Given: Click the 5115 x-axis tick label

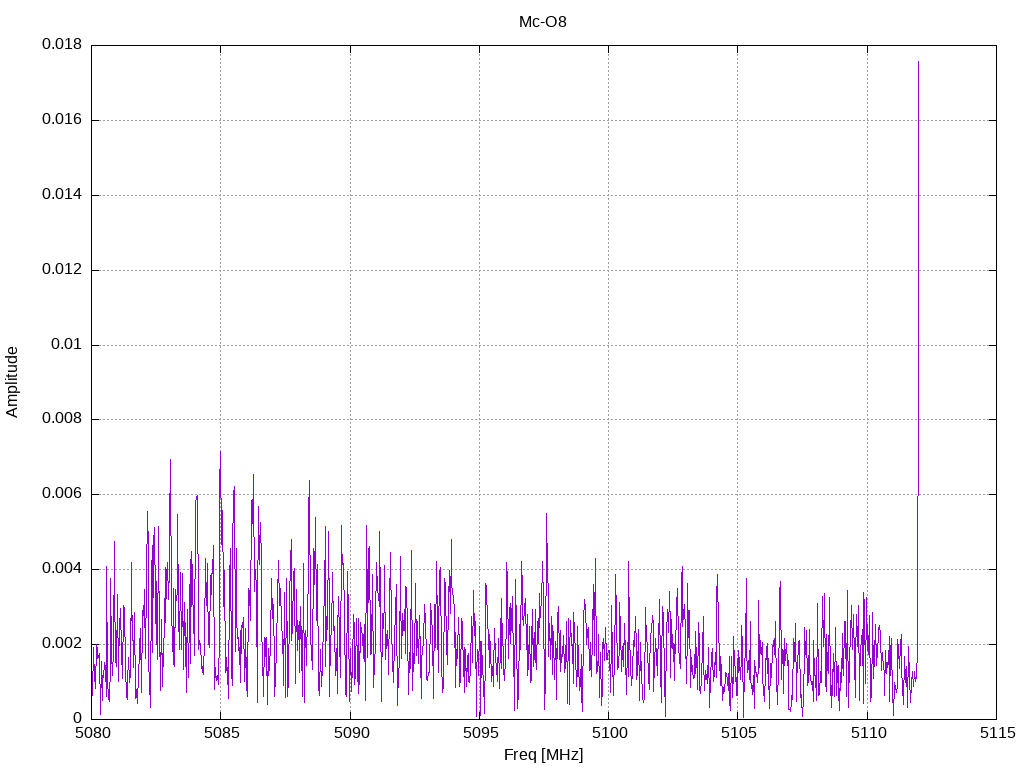Looking at the screenshot, I should pos(996,734).
